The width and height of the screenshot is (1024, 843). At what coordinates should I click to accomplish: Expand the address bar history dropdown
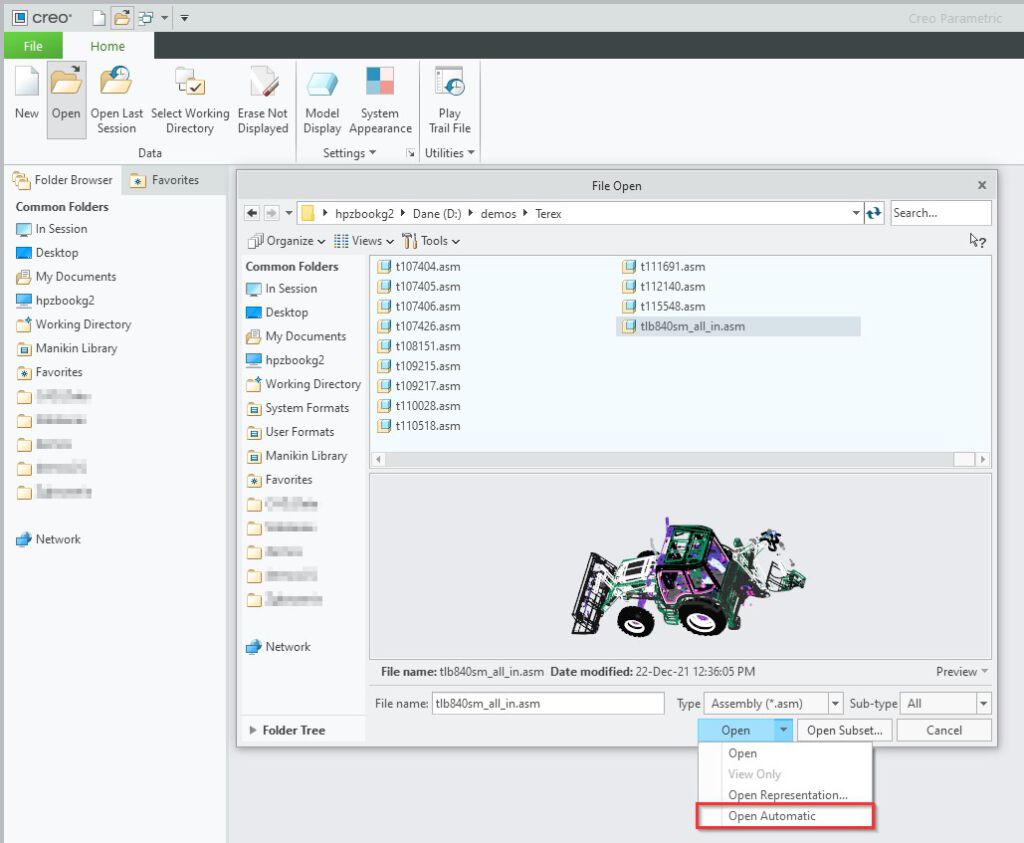click(856, 213)
